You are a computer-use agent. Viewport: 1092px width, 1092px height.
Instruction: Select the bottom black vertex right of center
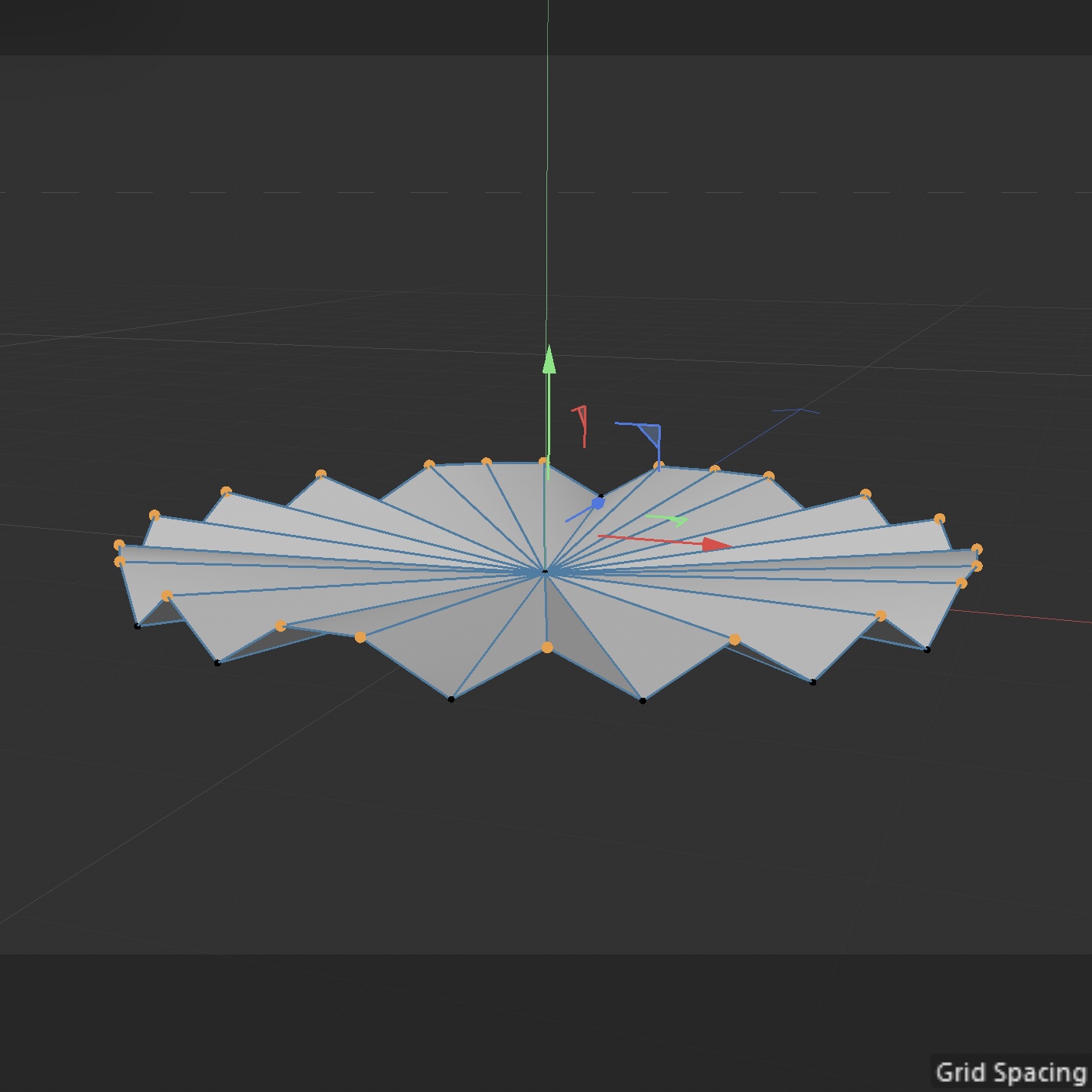642,700
